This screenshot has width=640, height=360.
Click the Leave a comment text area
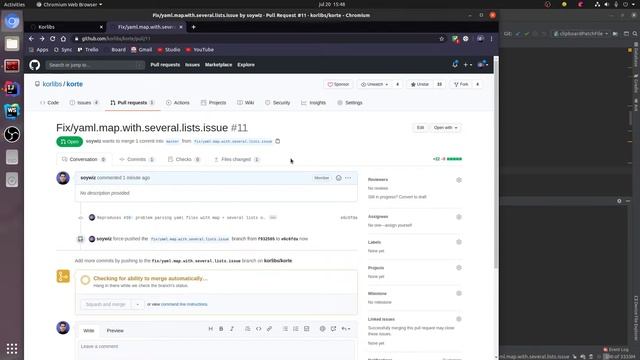click(215, 350)
